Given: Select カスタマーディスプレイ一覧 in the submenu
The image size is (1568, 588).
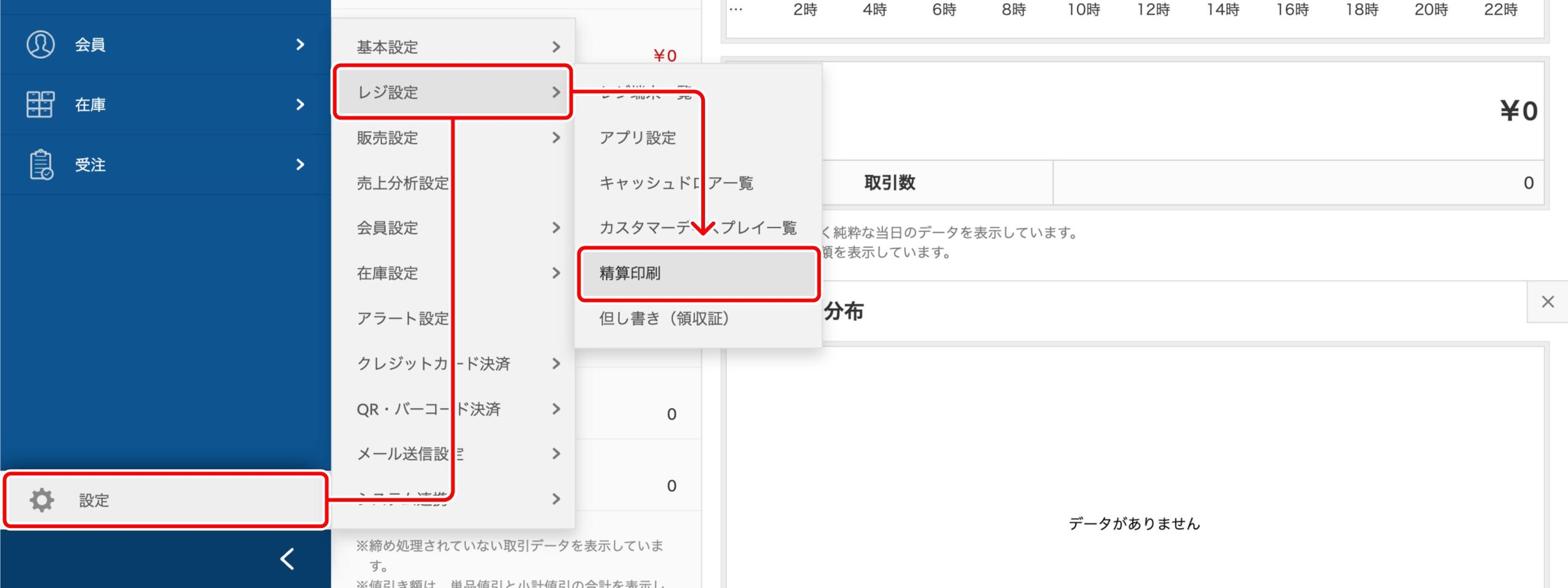Looking at the screenshot, I should 698,228.
